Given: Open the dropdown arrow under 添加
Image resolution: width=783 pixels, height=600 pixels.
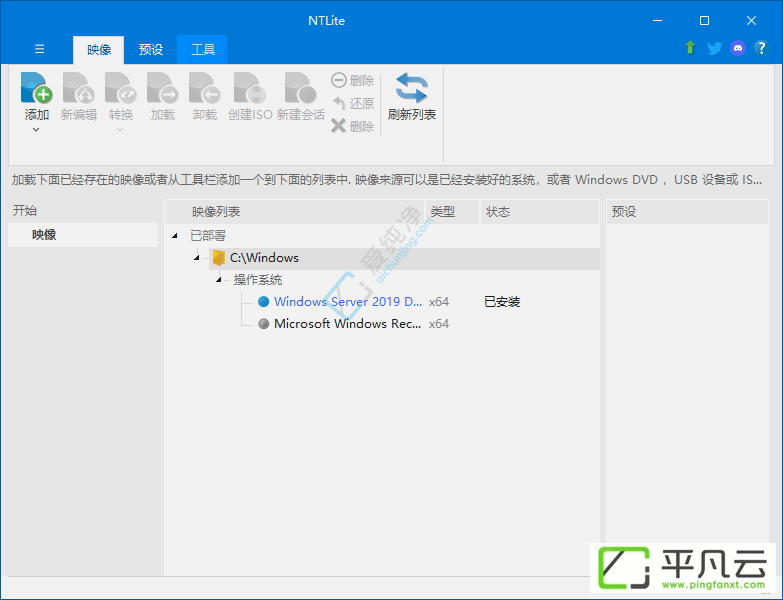Looking at the screenshot, I should [x=36, y=130].
